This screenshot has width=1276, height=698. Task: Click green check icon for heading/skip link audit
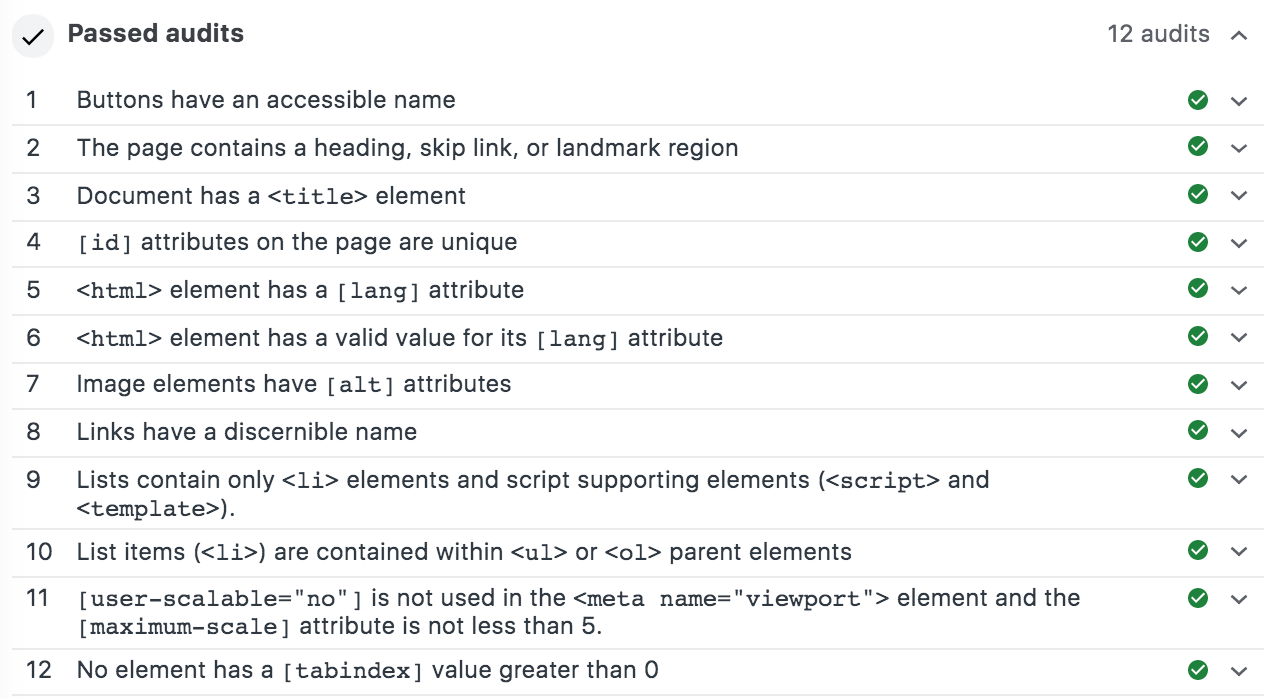click(x=1197, y=147)
